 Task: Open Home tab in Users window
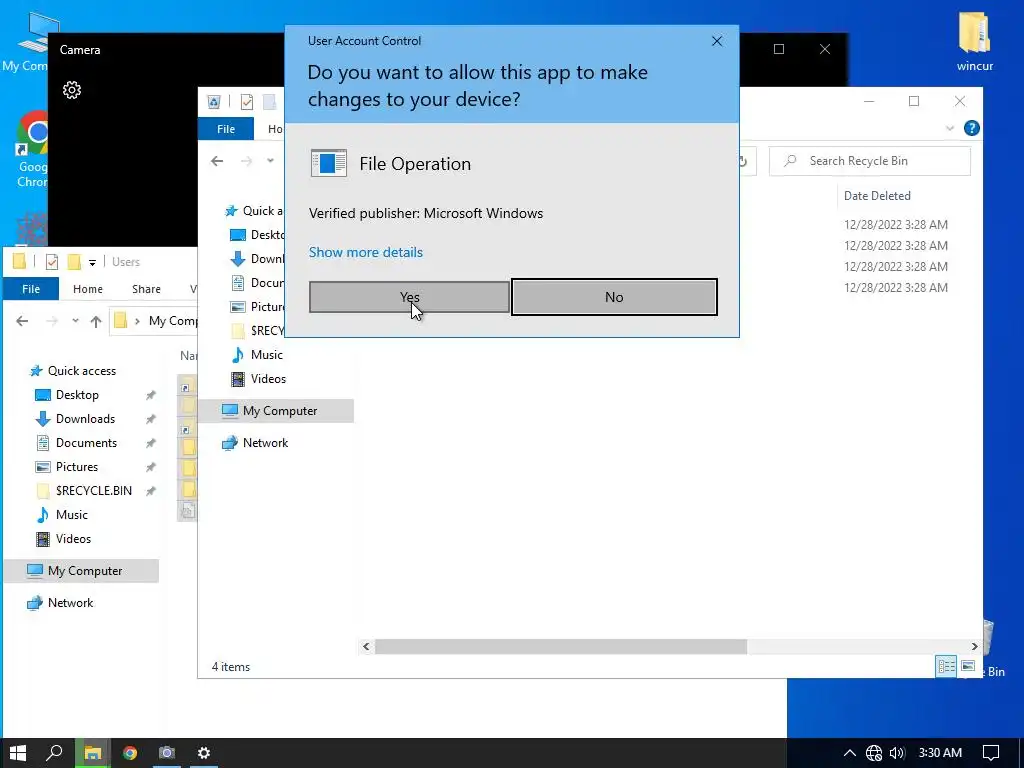pyautogui.click(x=88, y=289)
